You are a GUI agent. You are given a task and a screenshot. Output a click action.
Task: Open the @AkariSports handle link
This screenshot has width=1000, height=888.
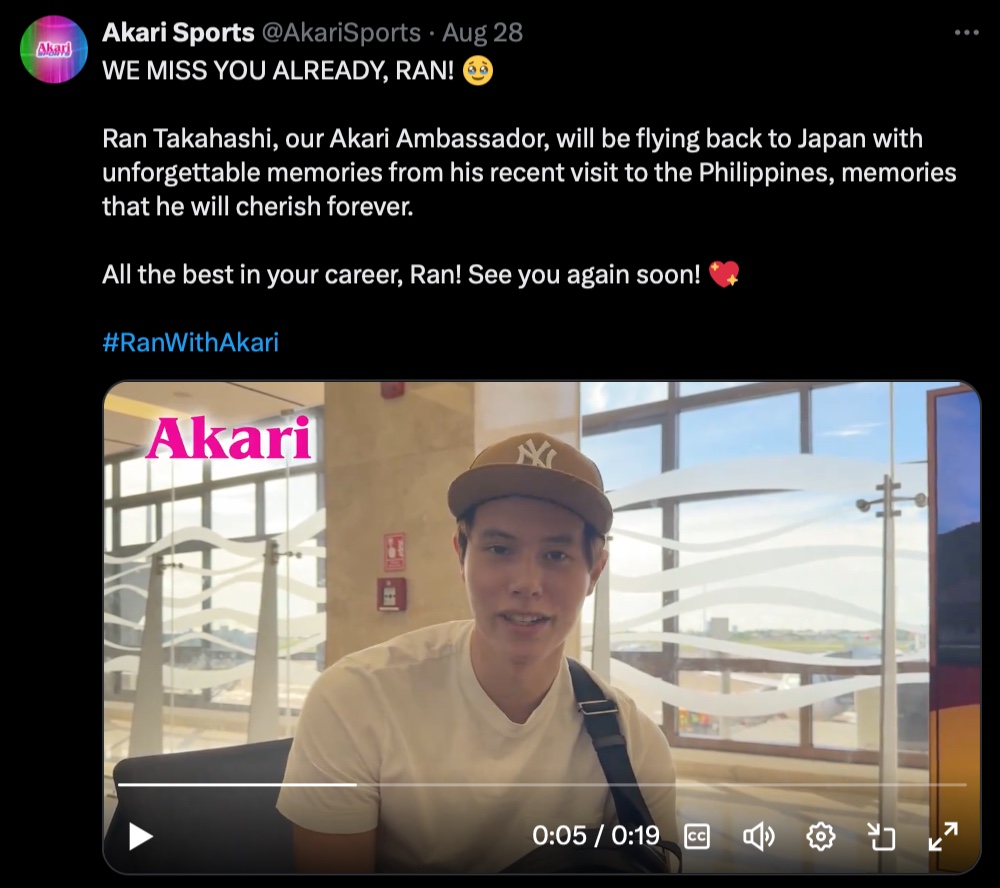(341, 33)
